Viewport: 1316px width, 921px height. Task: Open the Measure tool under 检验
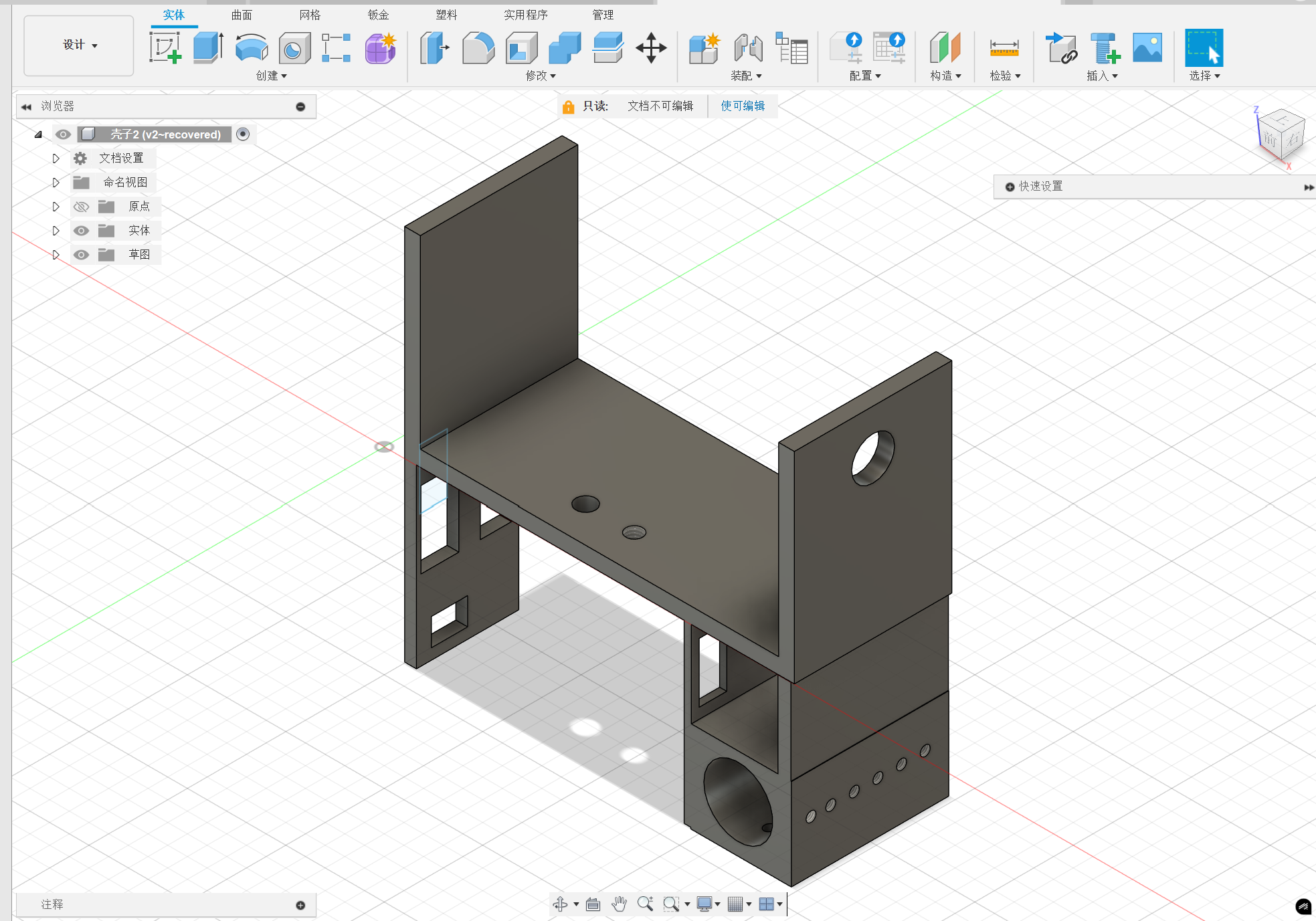point(1003,47)
